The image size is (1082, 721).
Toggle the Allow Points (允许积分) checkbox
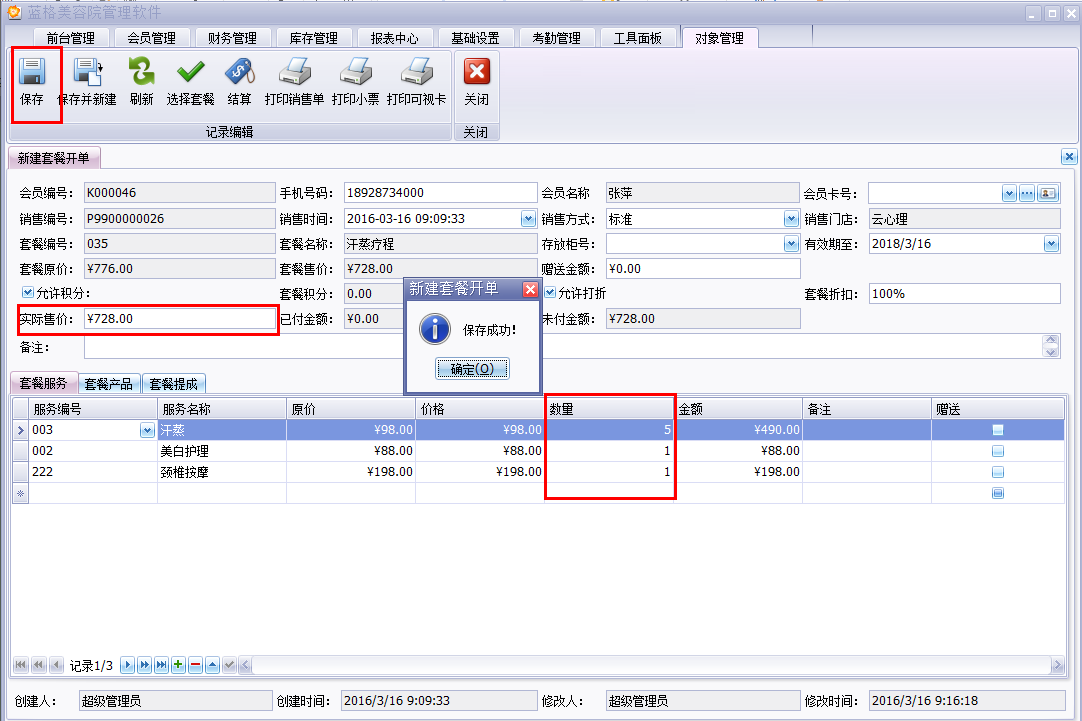(27, 293)
